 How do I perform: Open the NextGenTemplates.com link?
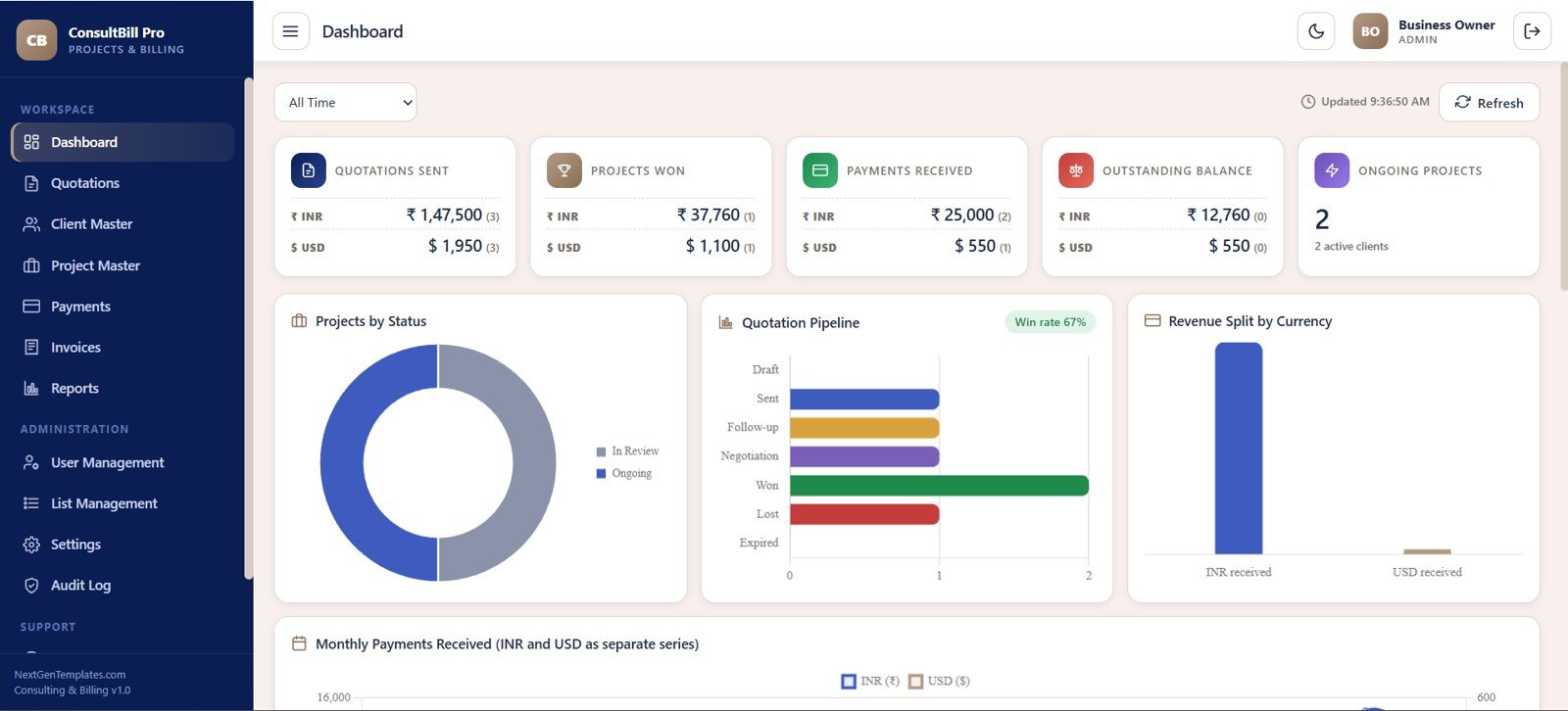70,675
